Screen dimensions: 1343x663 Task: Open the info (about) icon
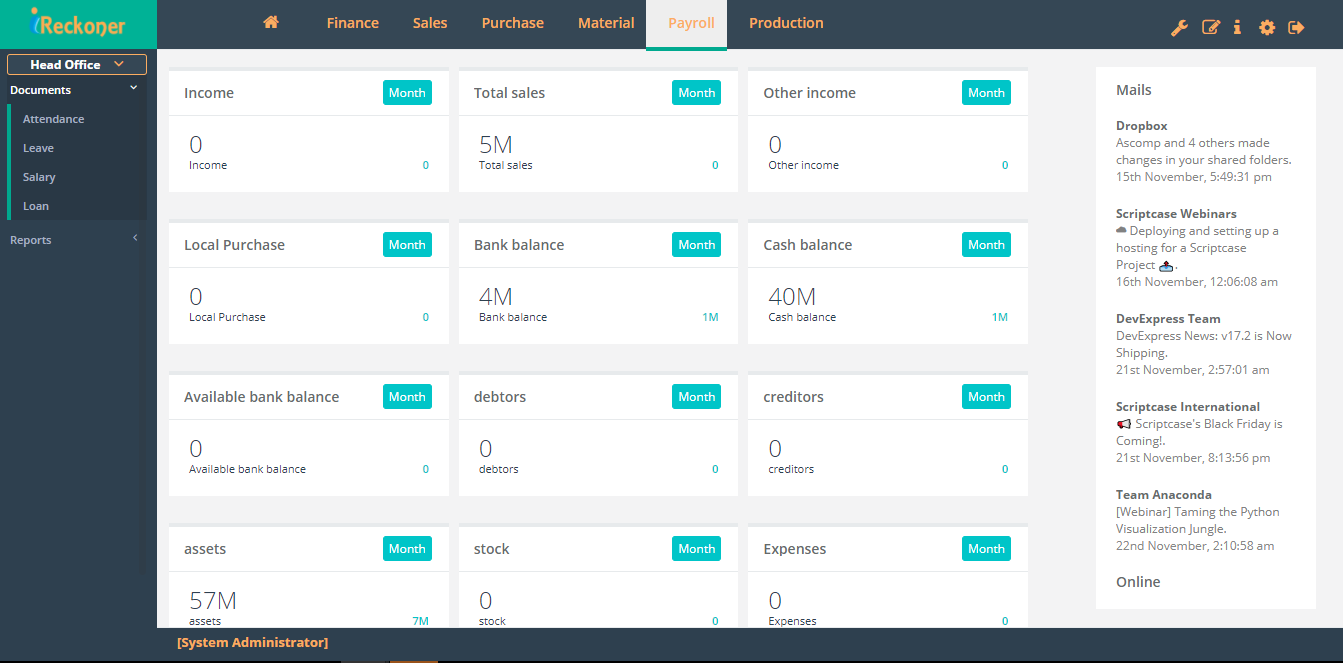[1237, 27]
